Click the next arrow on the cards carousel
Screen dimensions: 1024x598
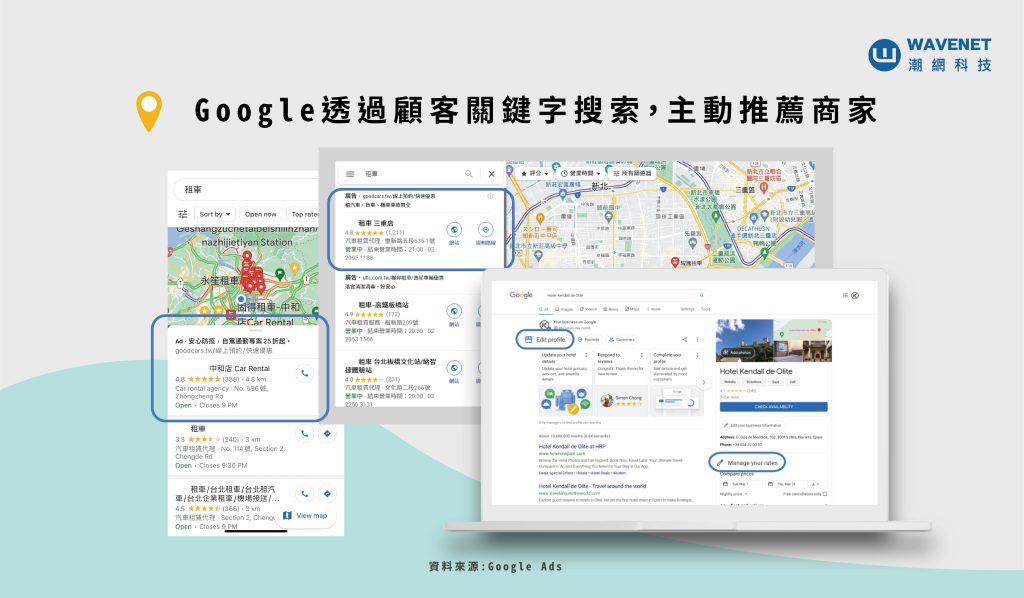704,383
